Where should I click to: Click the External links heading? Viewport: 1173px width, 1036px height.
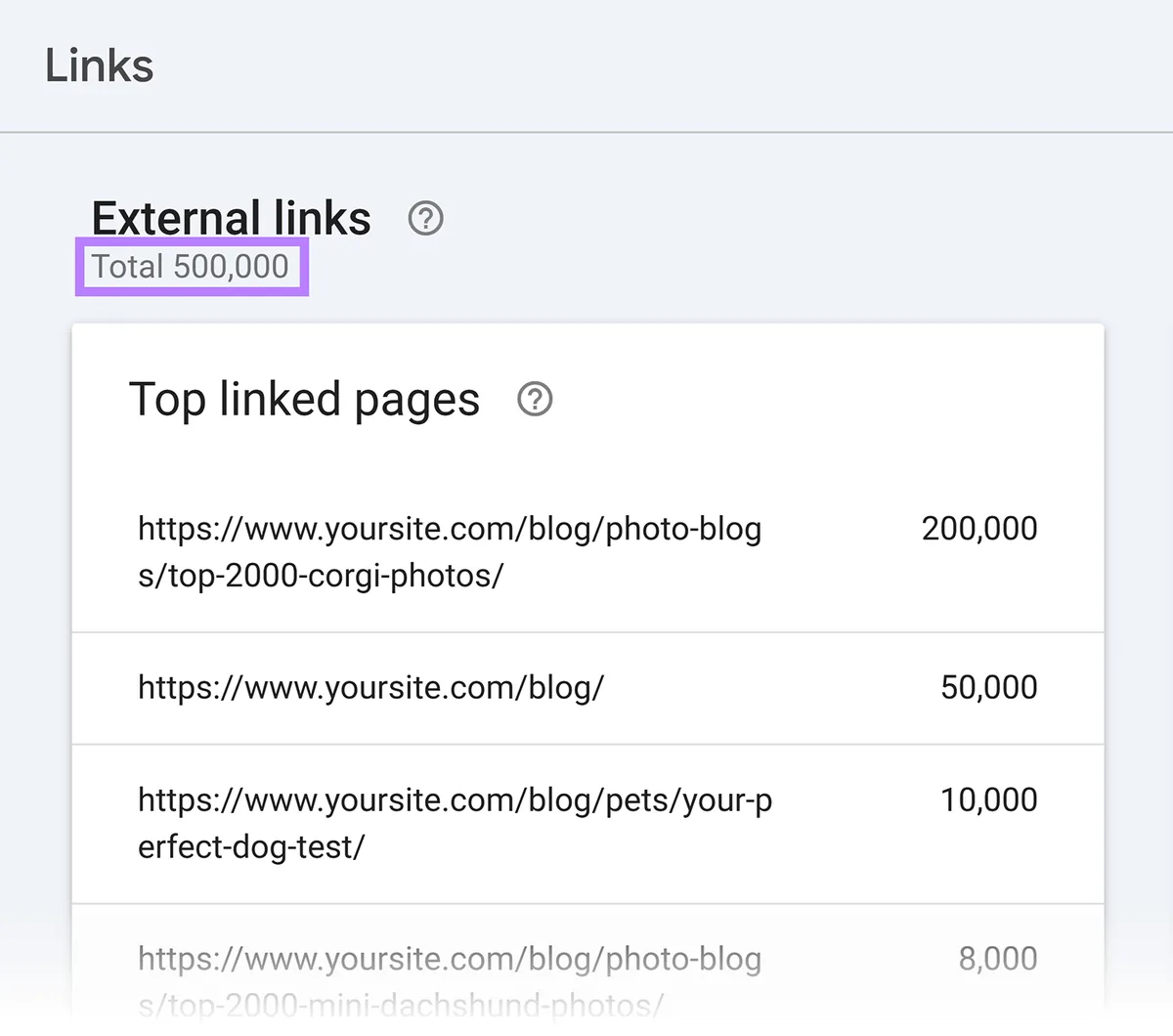click(232, 218)
